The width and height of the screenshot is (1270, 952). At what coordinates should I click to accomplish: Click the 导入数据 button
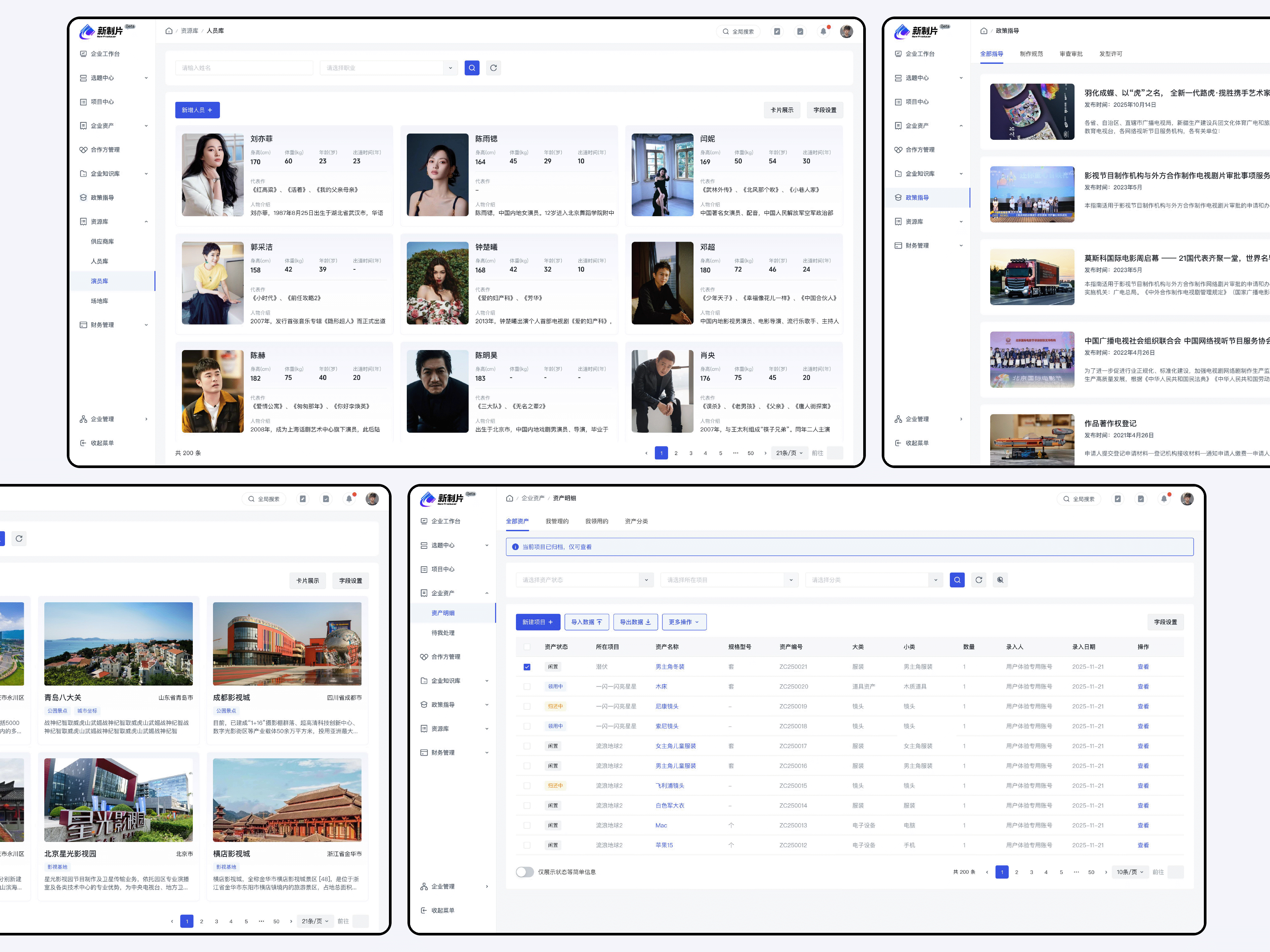[x=586, y=622]
